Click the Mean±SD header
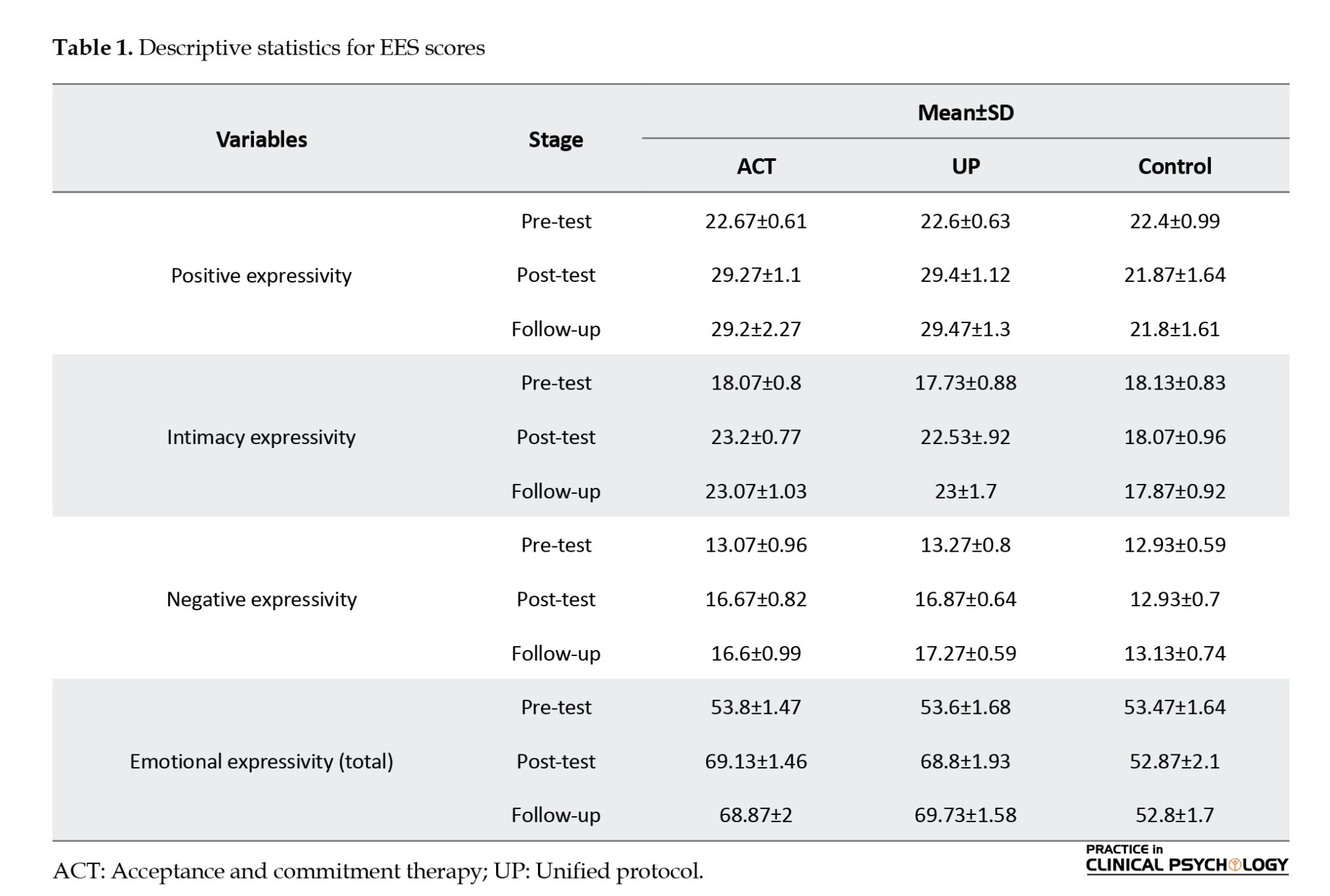 coord(965,112)
